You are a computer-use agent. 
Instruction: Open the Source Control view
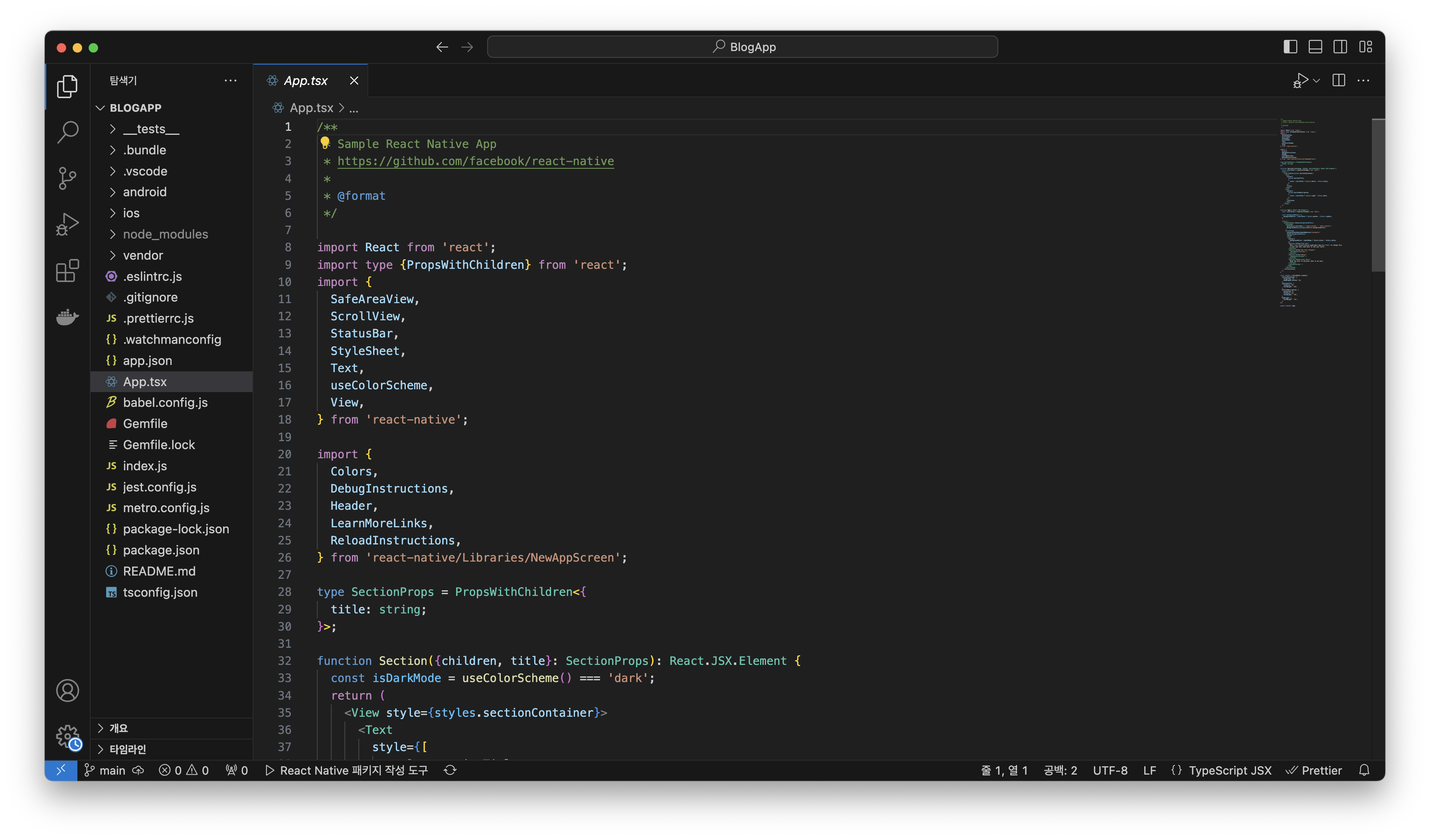tap(67, 178)
